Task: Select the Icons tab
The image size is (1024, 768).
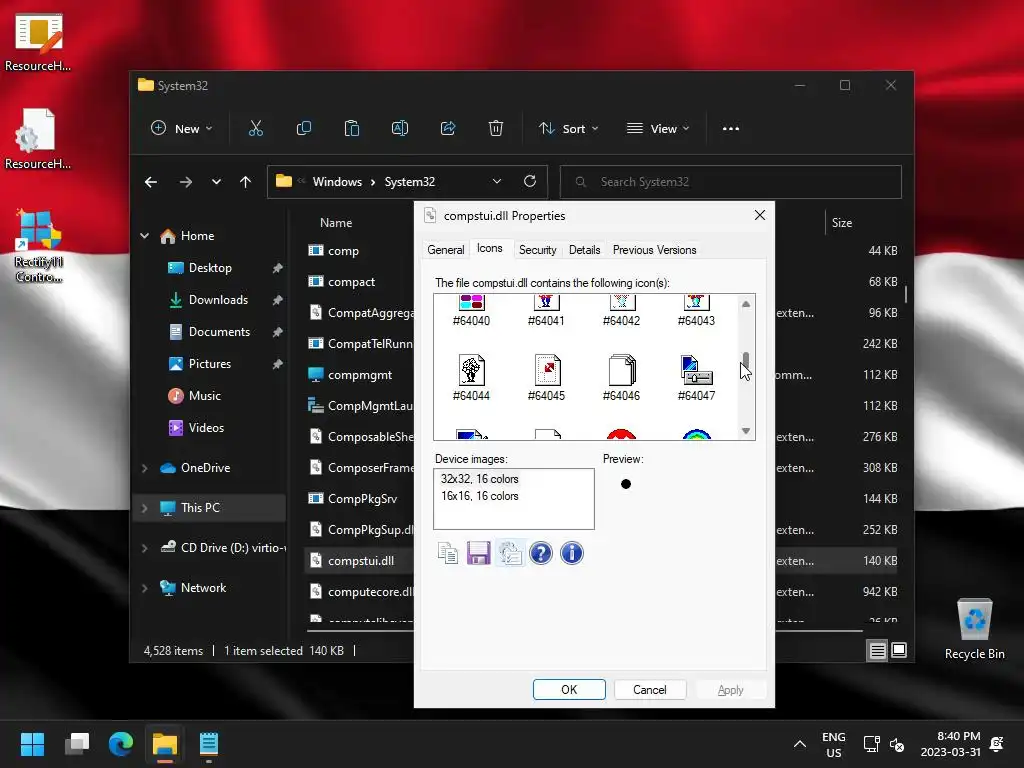Action: pos(489,248)
